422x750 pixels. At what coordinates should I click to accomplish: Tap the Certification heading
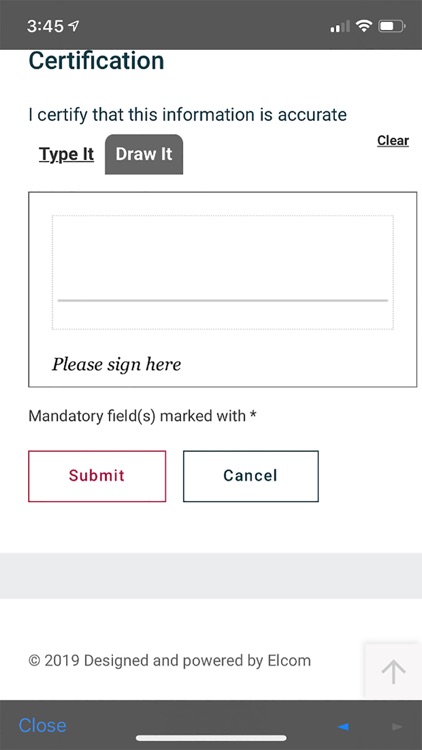(x=96, y=61)
